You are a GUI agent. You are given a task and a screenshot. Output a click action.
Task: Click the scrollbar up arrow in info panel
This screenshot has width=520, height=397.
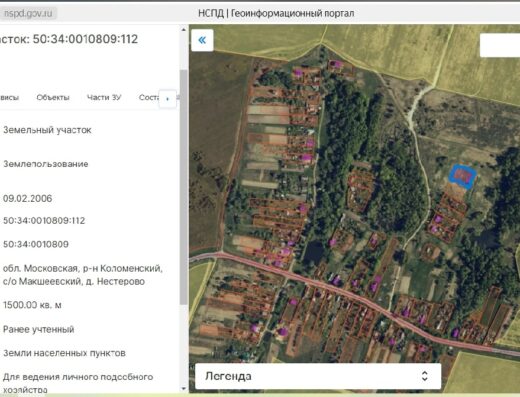[183, 30]
